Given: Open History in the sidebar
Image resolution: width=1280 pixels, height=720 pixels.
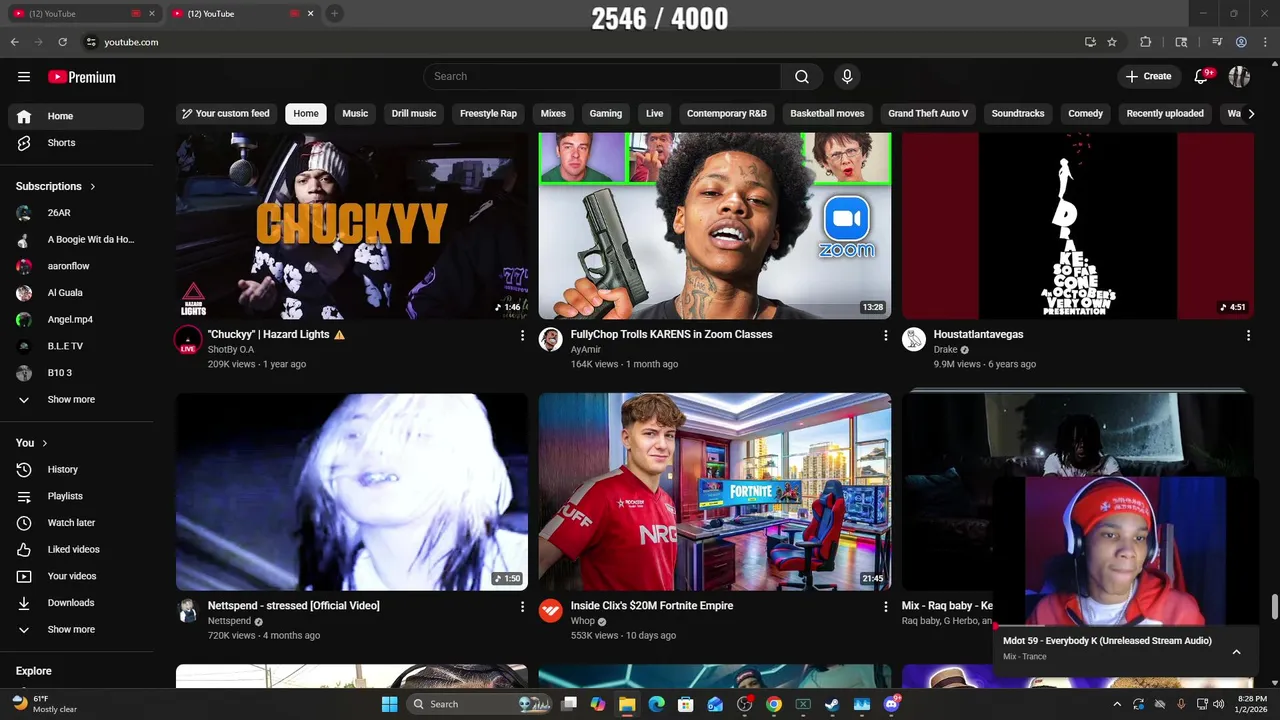Looking at the screenshot, I should (76, 469).
